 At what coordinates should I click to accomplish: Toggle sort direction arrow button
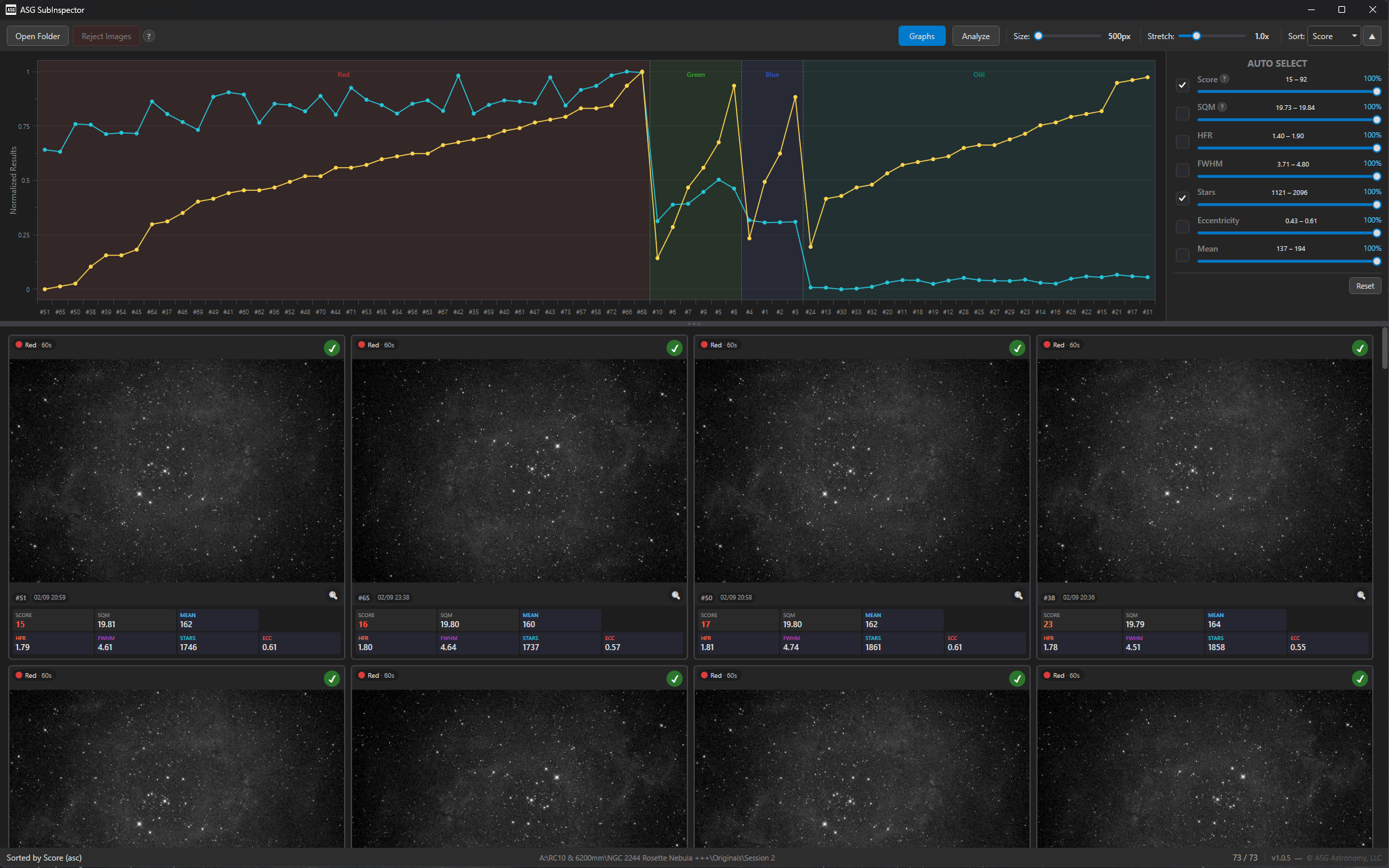tap(1371, 36)
